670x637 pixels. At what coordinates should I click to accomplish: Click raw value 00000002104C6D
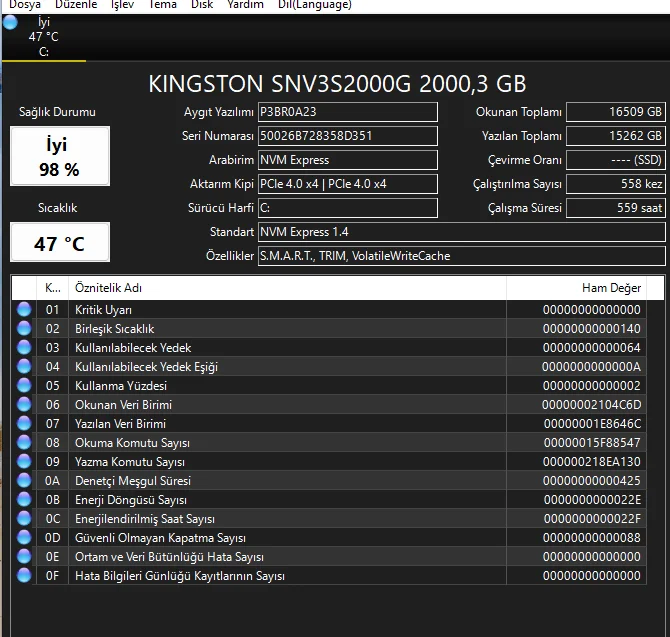(592, 405)
